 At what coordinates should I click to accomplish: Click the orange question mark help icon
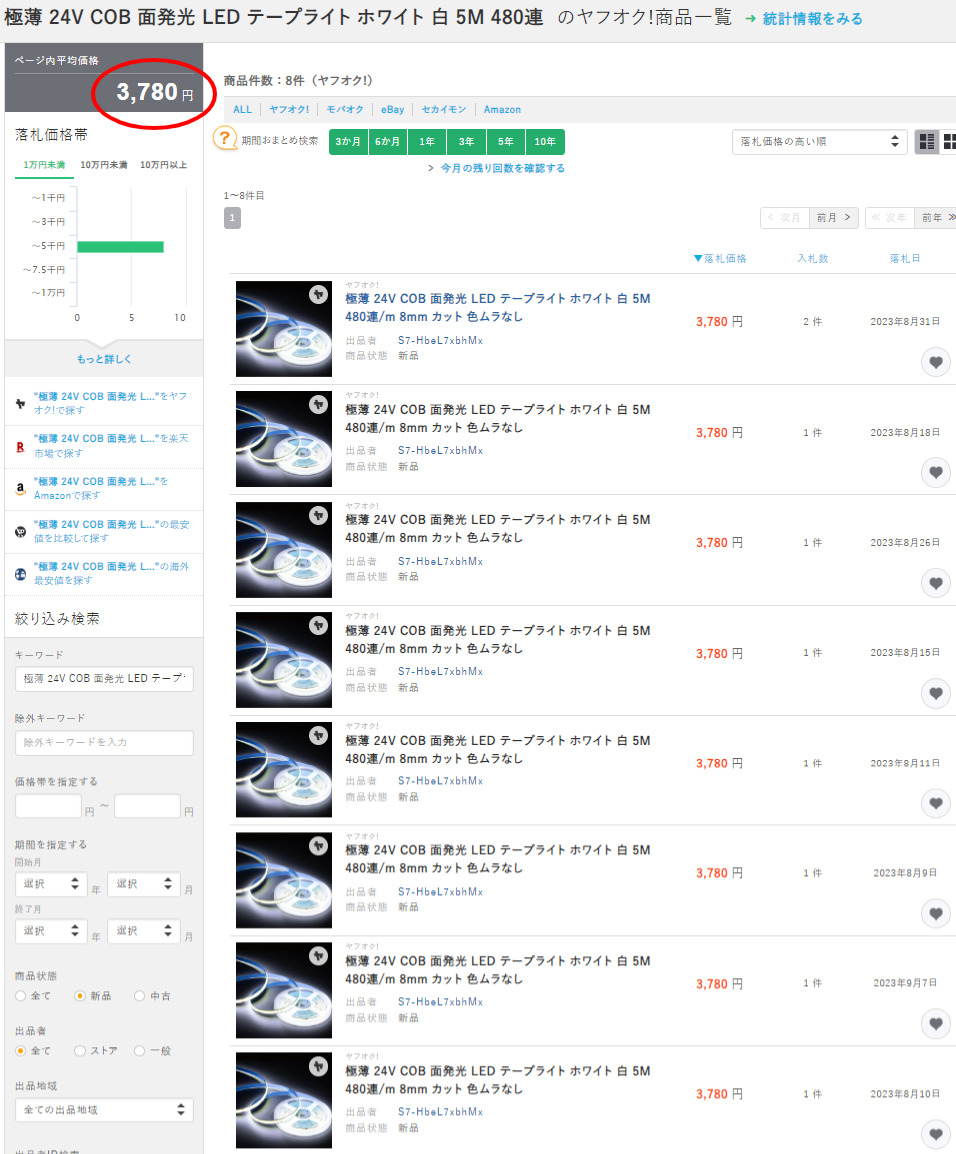[x=225, y=140]
